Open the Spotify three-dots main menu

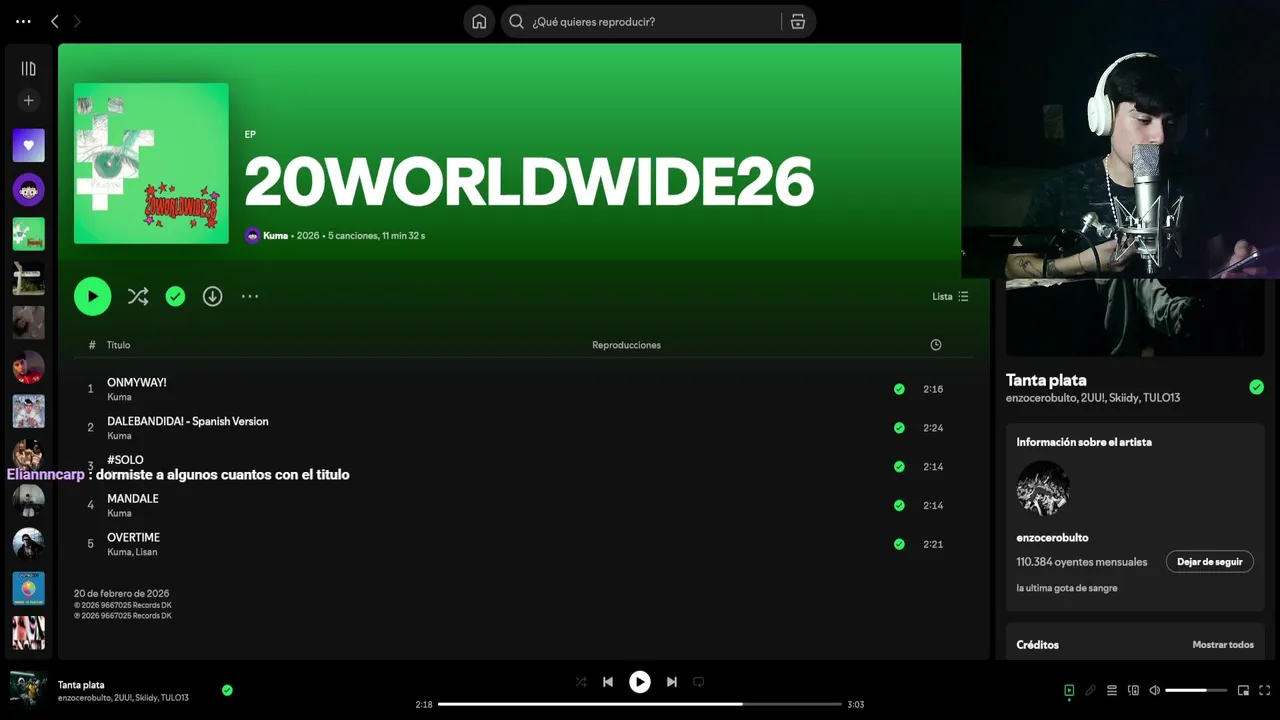click(24, 21)
